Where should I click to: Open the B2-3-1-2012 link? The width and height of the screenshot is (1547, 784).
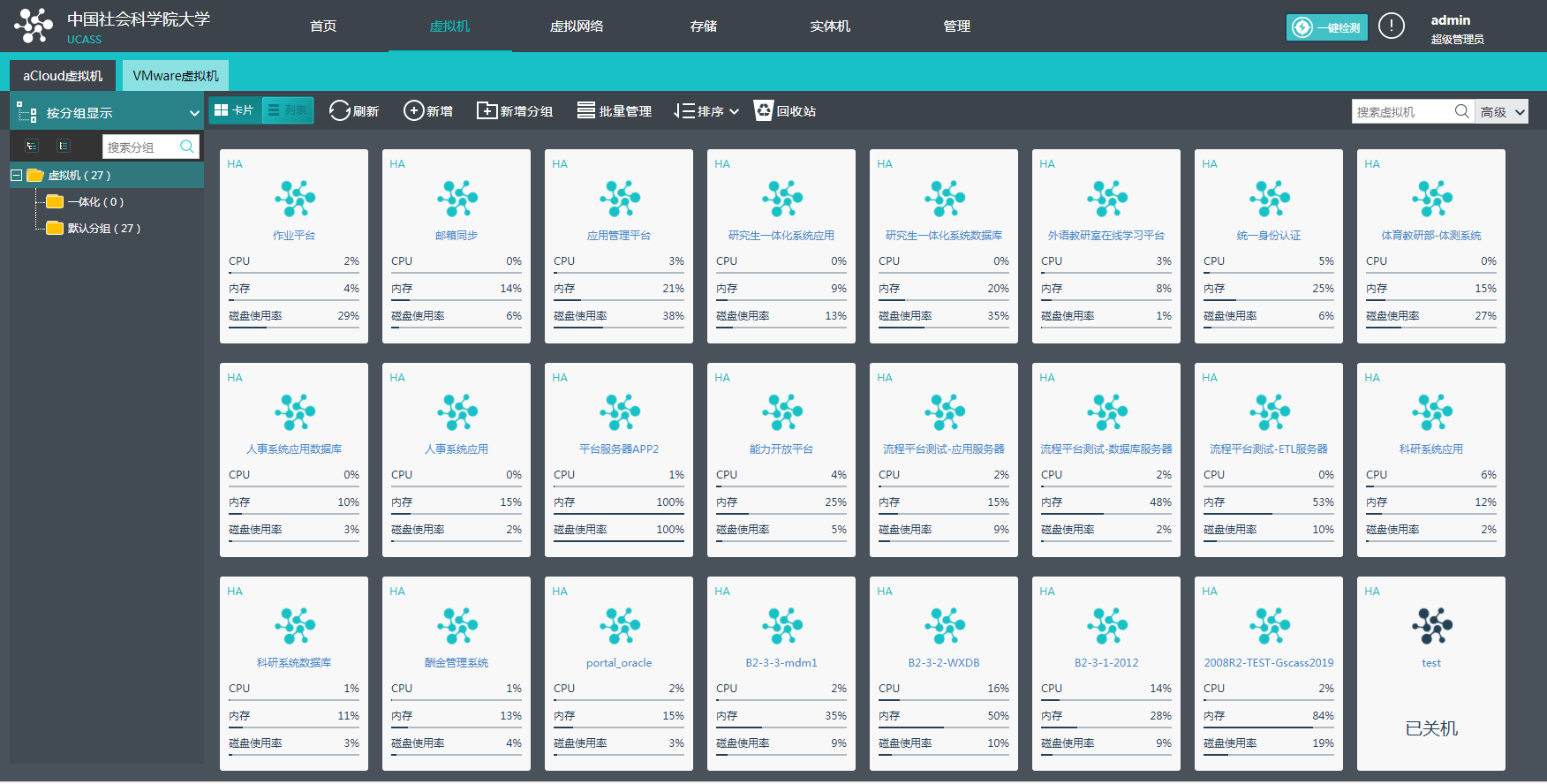(1106, 663)
